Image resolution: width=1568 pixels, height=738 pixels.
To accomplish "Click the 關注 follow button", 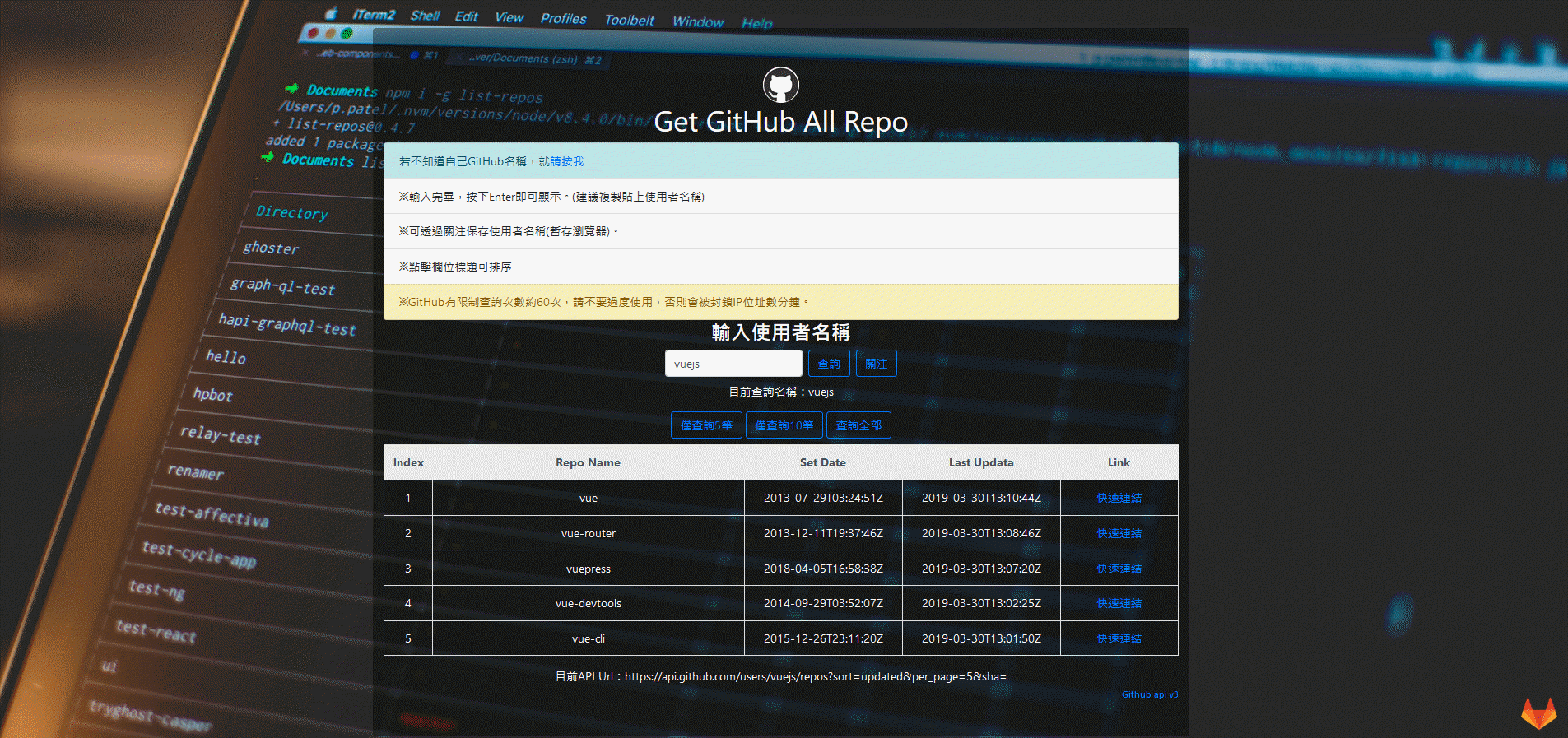I will 877,364.
